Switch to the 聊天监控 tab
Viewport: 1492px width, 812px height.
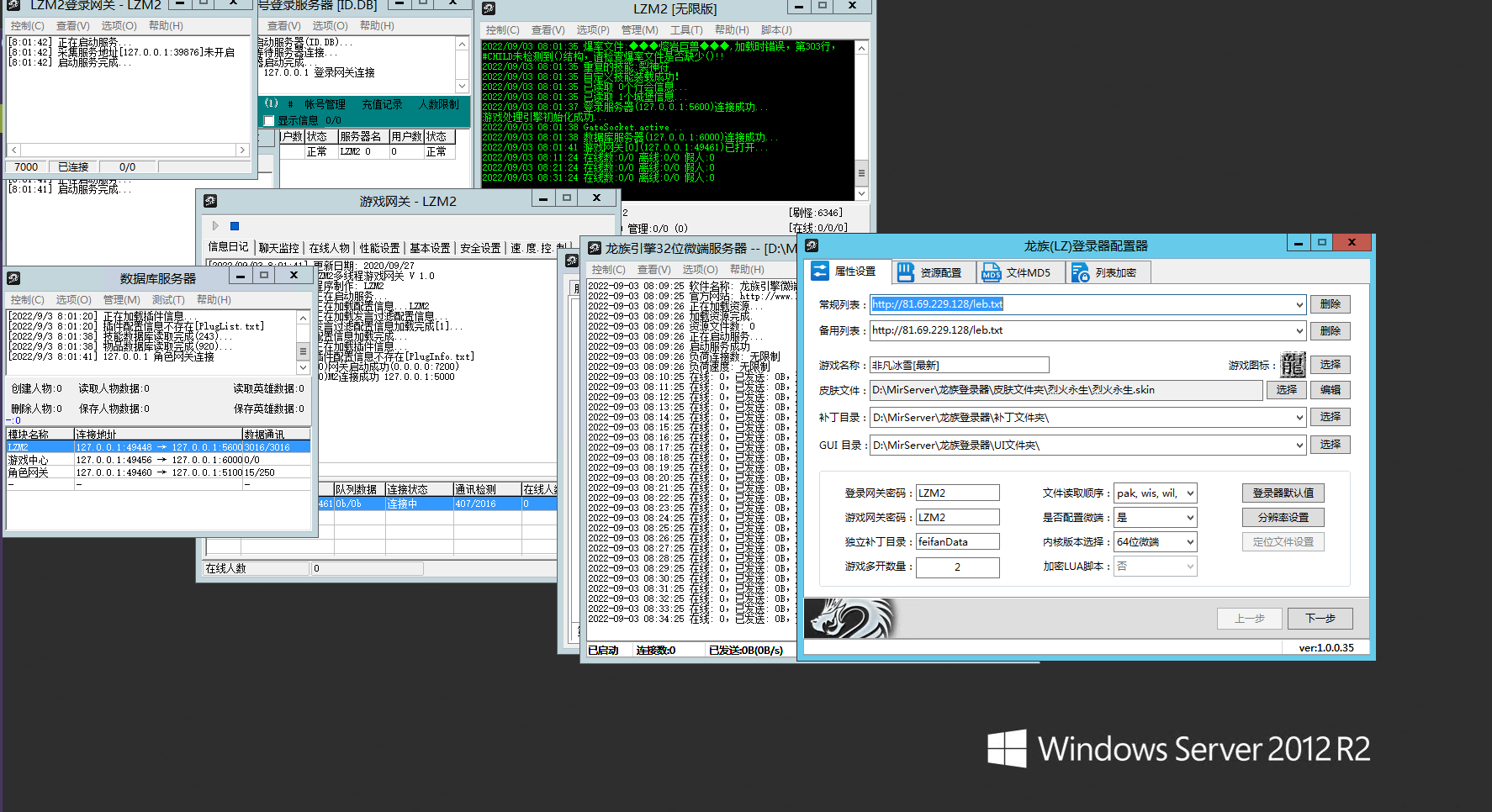278,248
